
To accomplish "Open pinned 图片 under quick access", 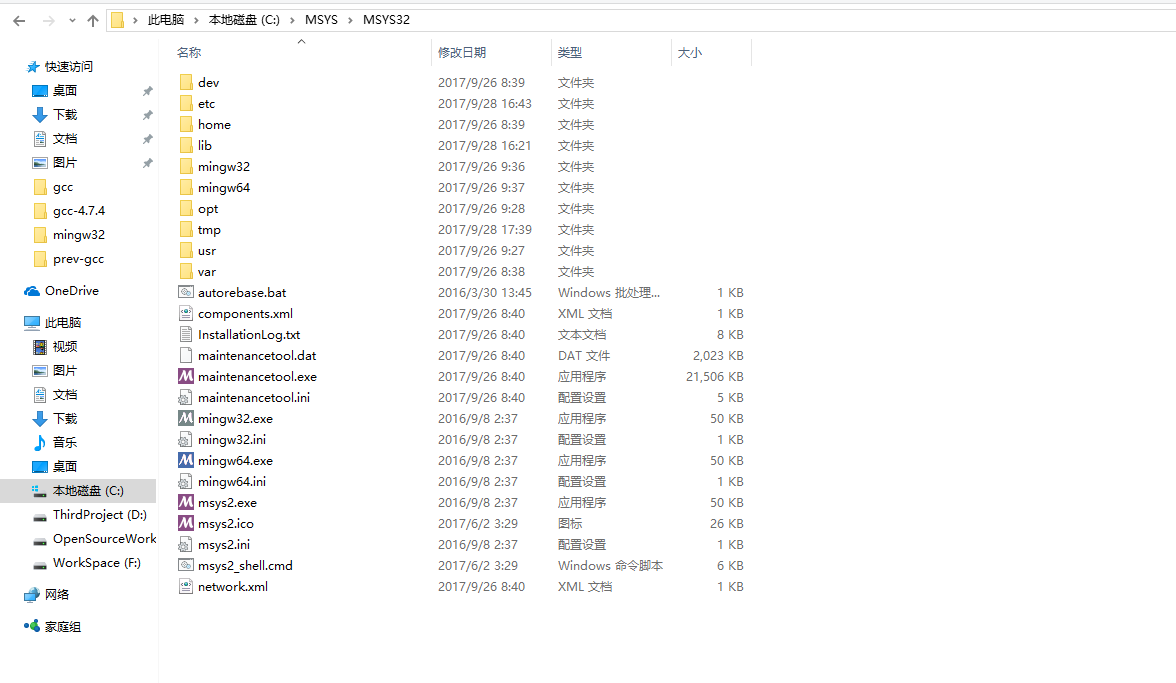I will click(x=64, y=163).
